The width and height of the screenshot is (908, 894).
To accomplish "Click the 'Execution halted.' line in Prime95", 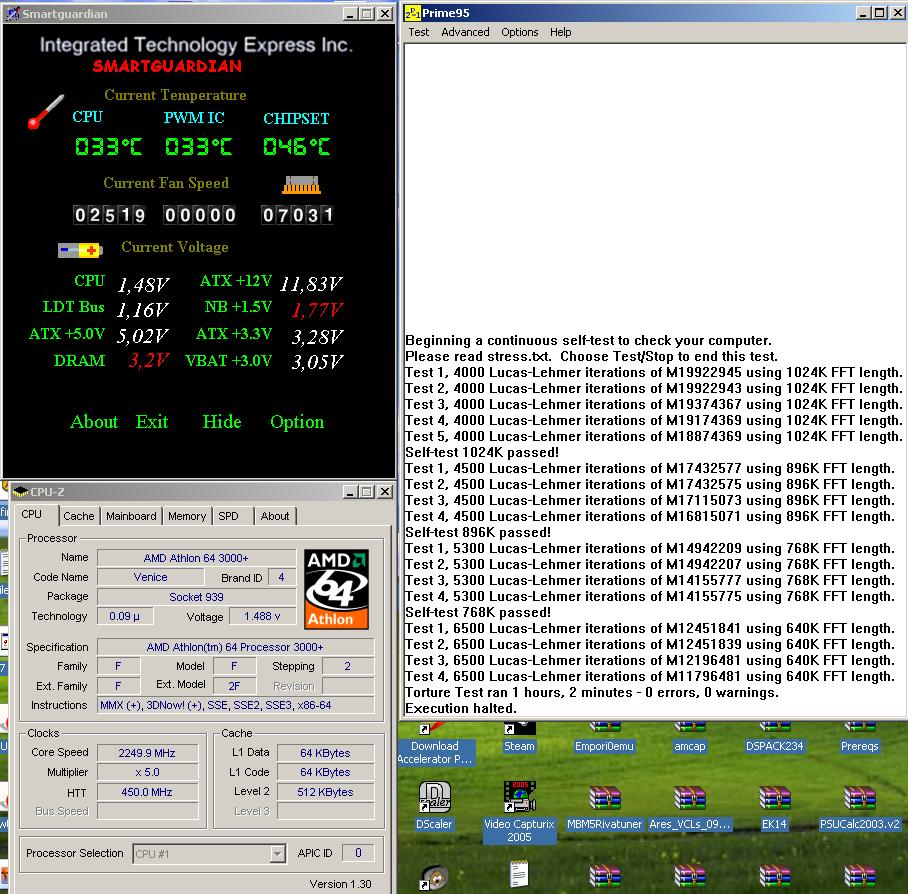I will [x=460, y=709].
